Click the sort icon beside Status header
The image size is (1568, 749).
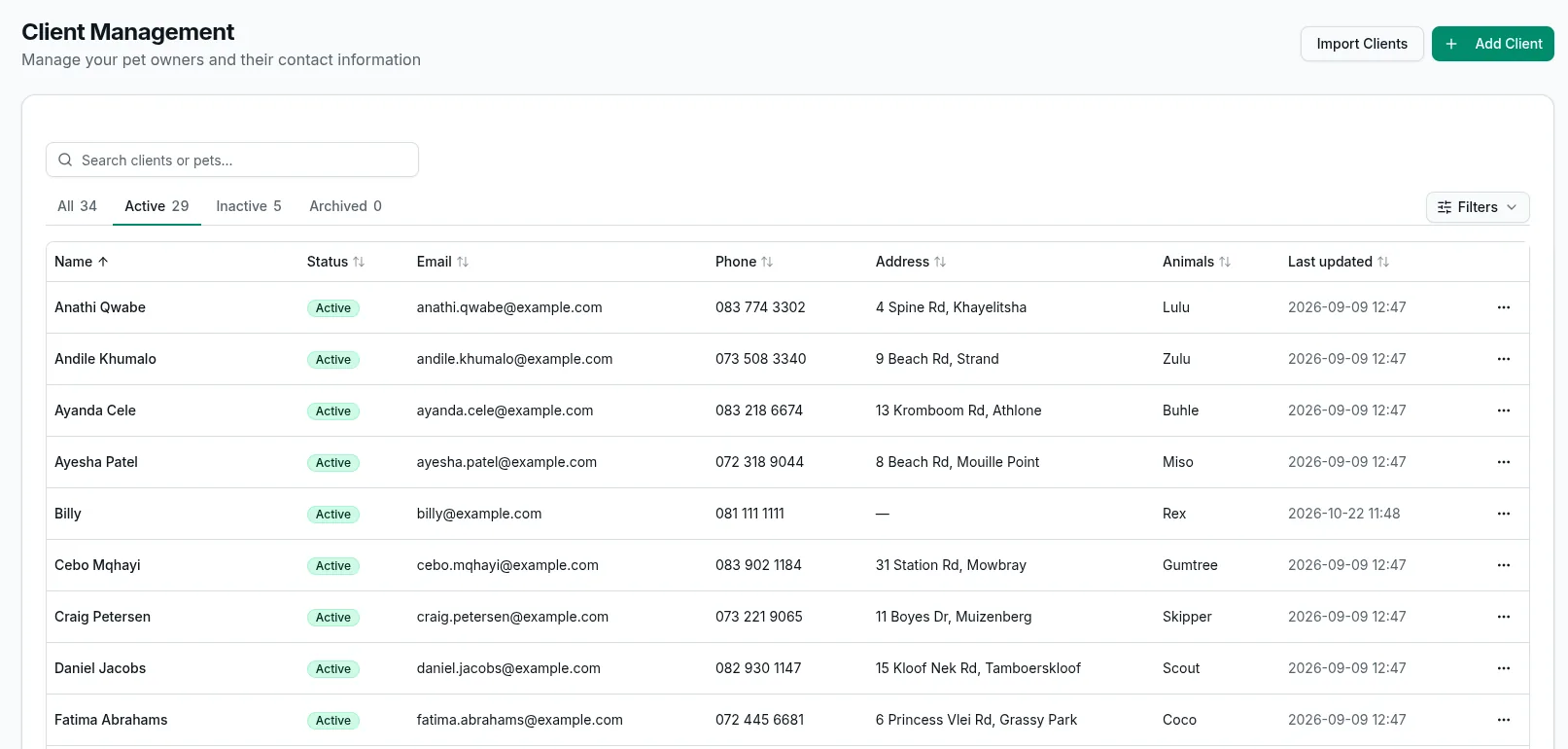click(x=359, y=262)
